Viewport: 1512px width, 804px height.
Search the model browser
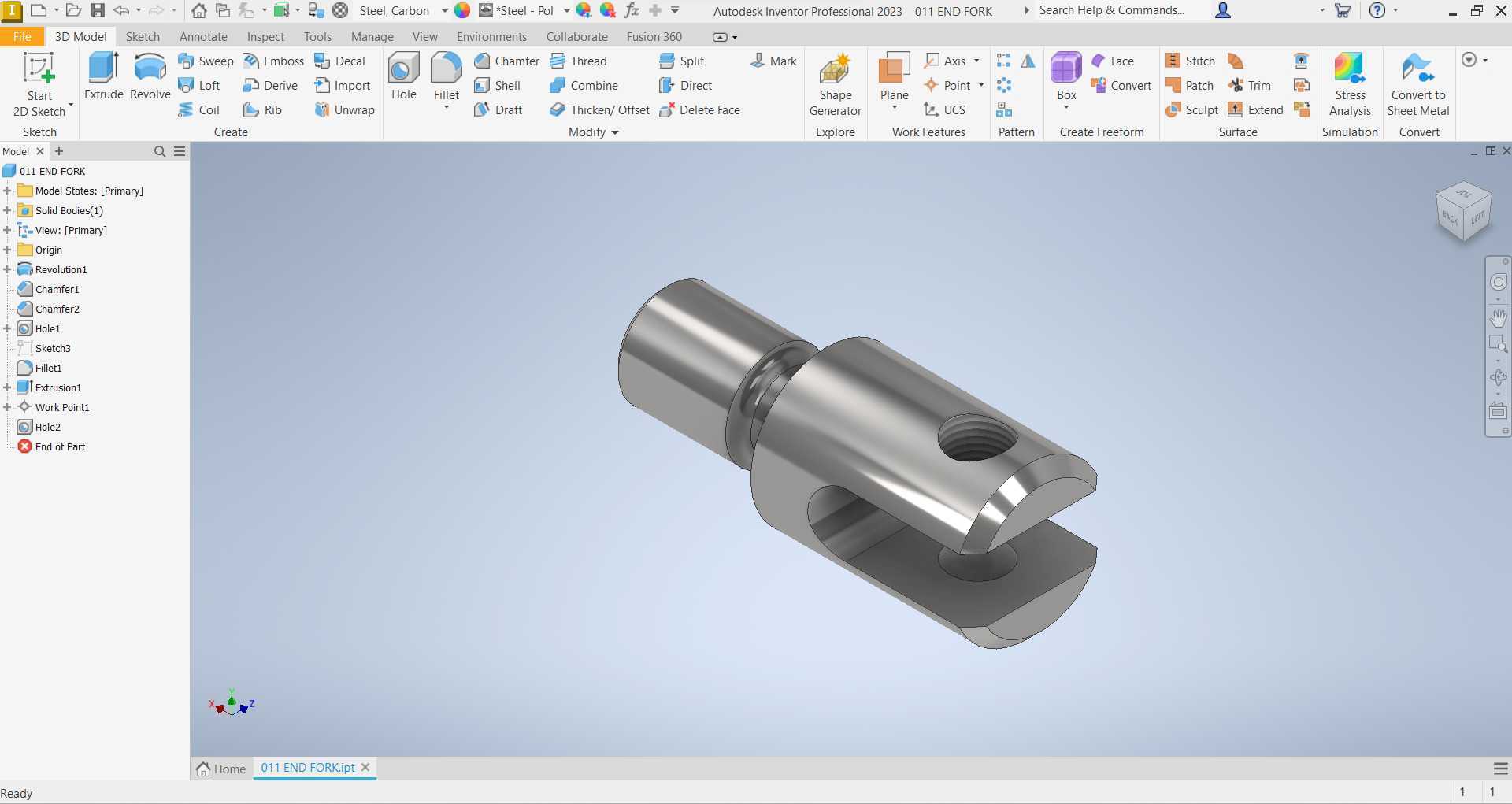(x=160, y=151)
